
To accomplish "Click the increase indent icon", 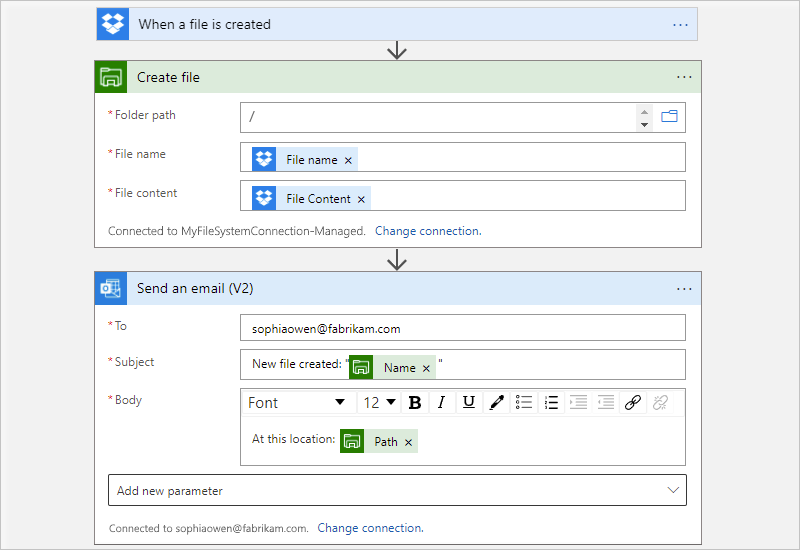I will pyautogui.click(x=605, y=403).
